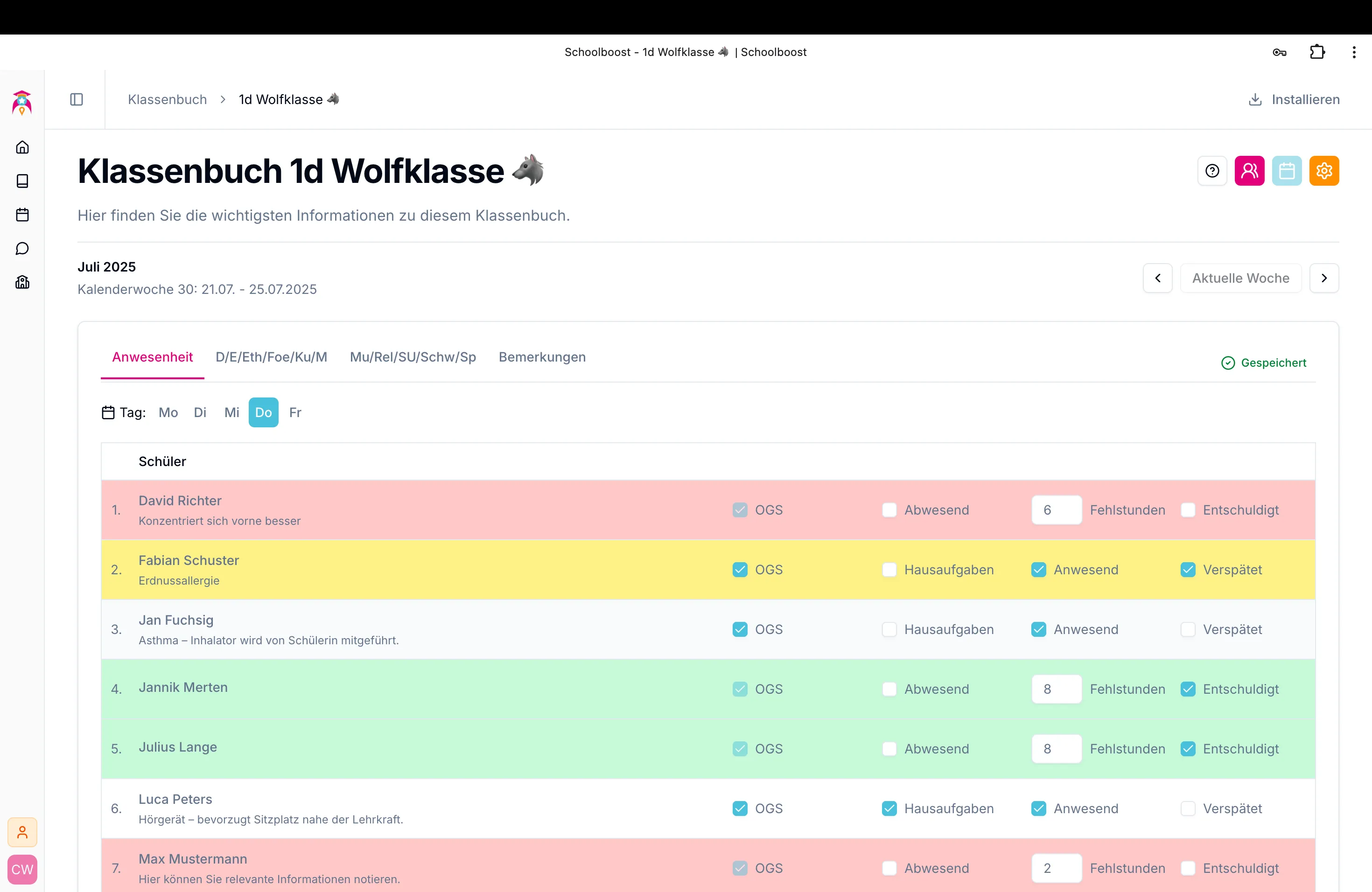
Task: Open the chat messages icon
Action: click(x=22, y=248)
